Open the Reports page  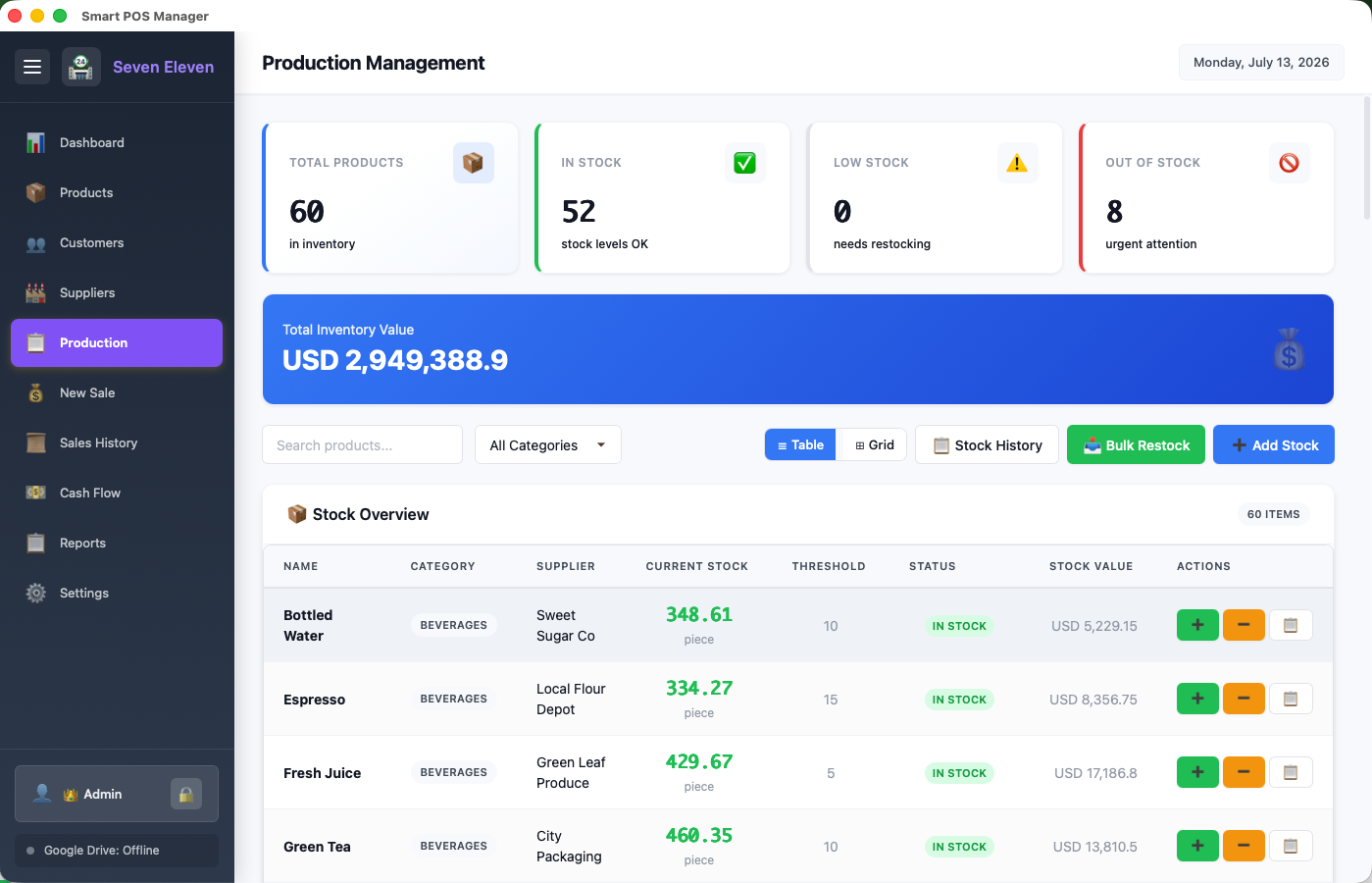pyautogui.click(x=117, y=543)
